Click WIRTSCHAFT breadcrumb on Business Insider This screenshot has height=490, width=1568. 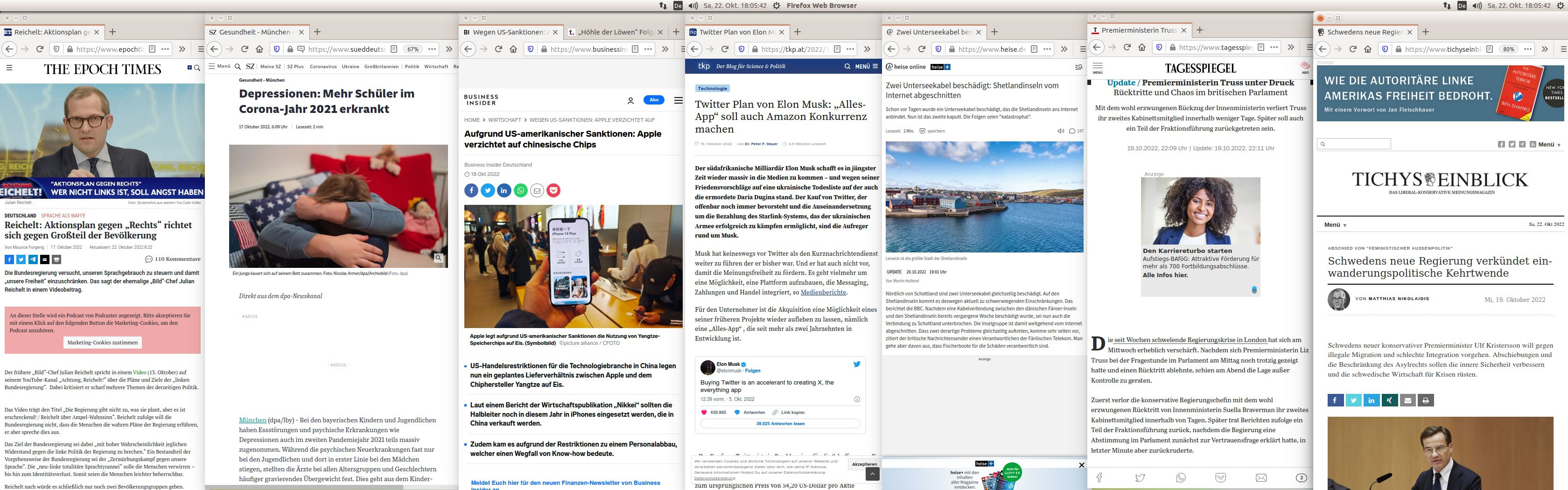[504, 120]
